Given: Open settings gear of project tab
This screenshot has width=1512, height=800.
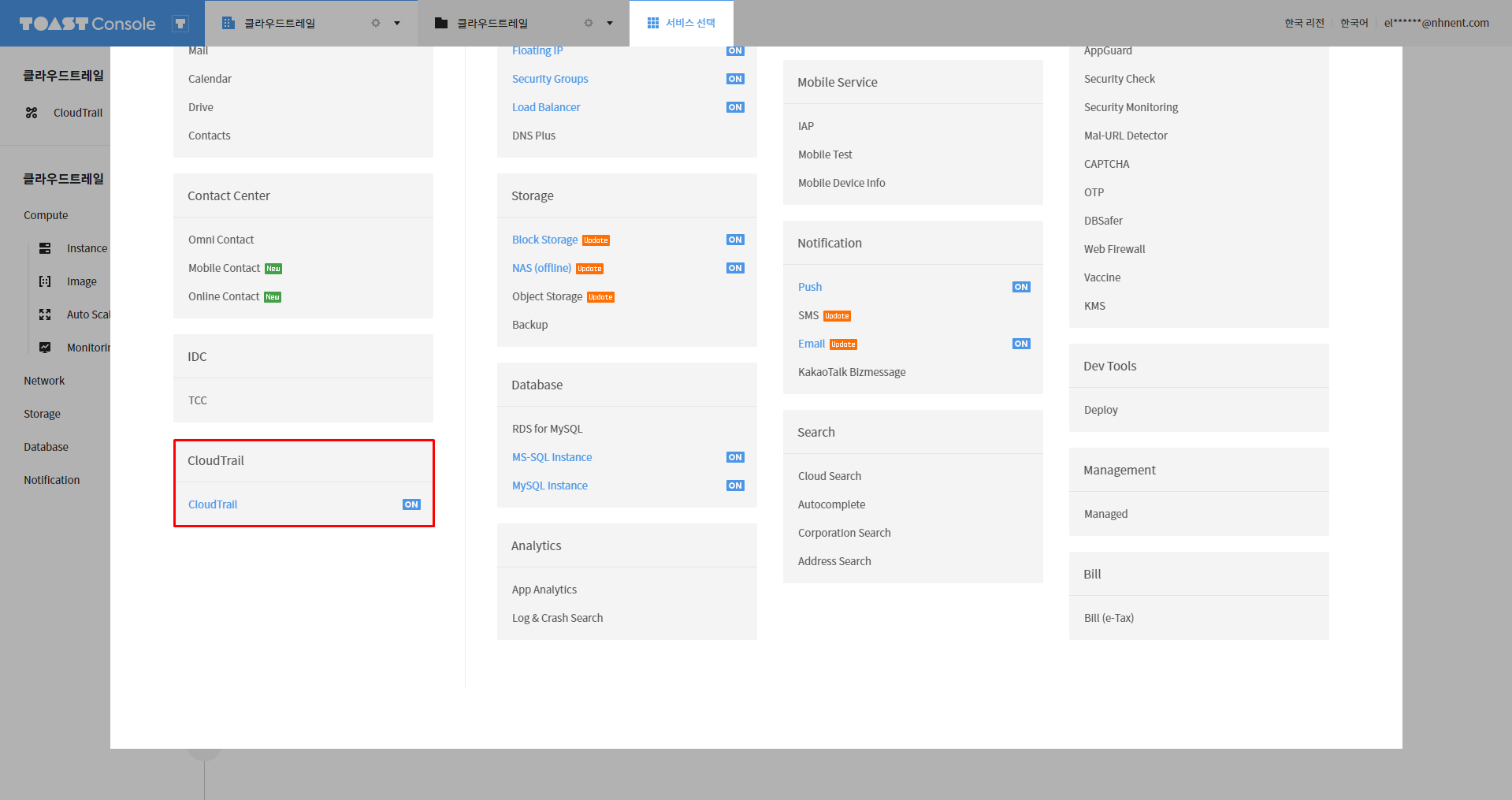Looking at the screenshot, I should [589, 23].
